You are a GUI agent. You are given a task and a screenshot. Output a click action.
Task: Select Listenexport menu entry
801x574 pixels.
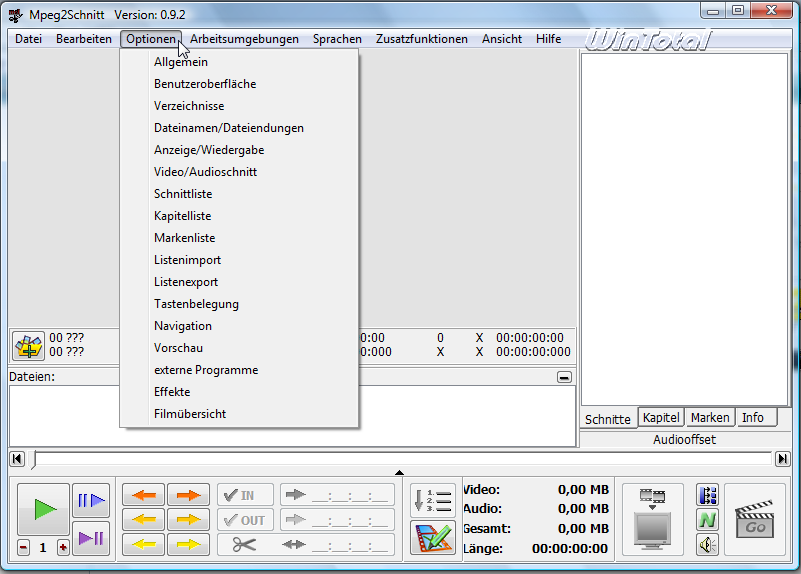coord(239,281)
